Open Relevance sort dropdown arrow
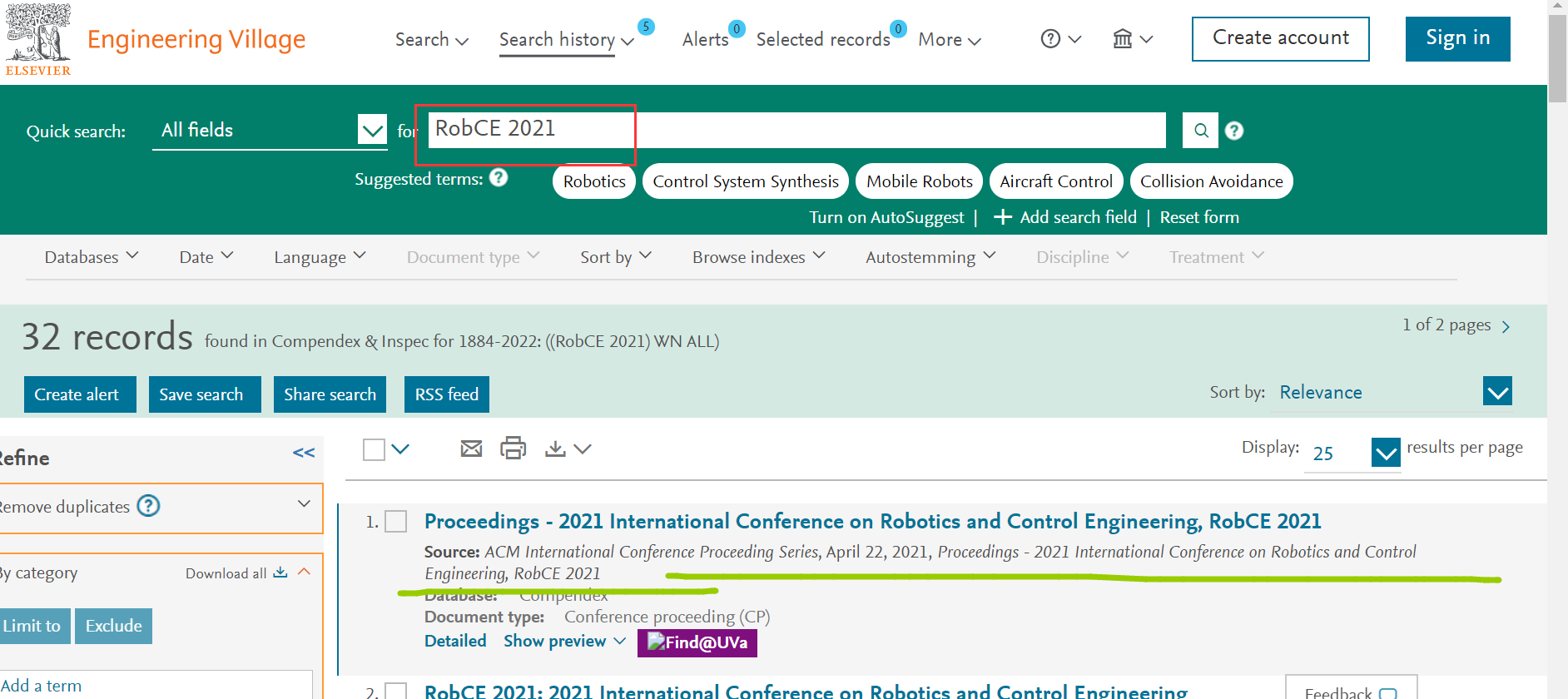1568x699 pixels. point(1498,391)
